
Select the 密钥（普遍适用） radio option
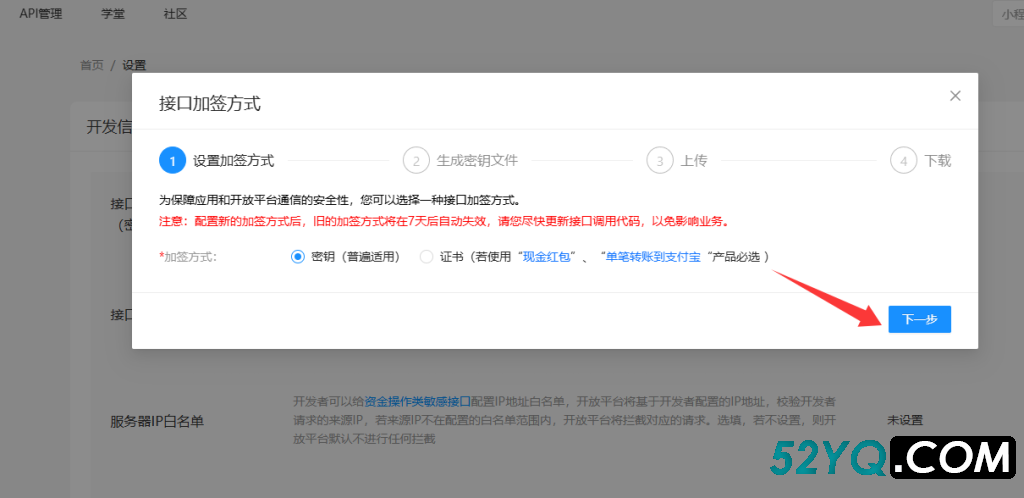pyautogui.click(x=298, y=257)
